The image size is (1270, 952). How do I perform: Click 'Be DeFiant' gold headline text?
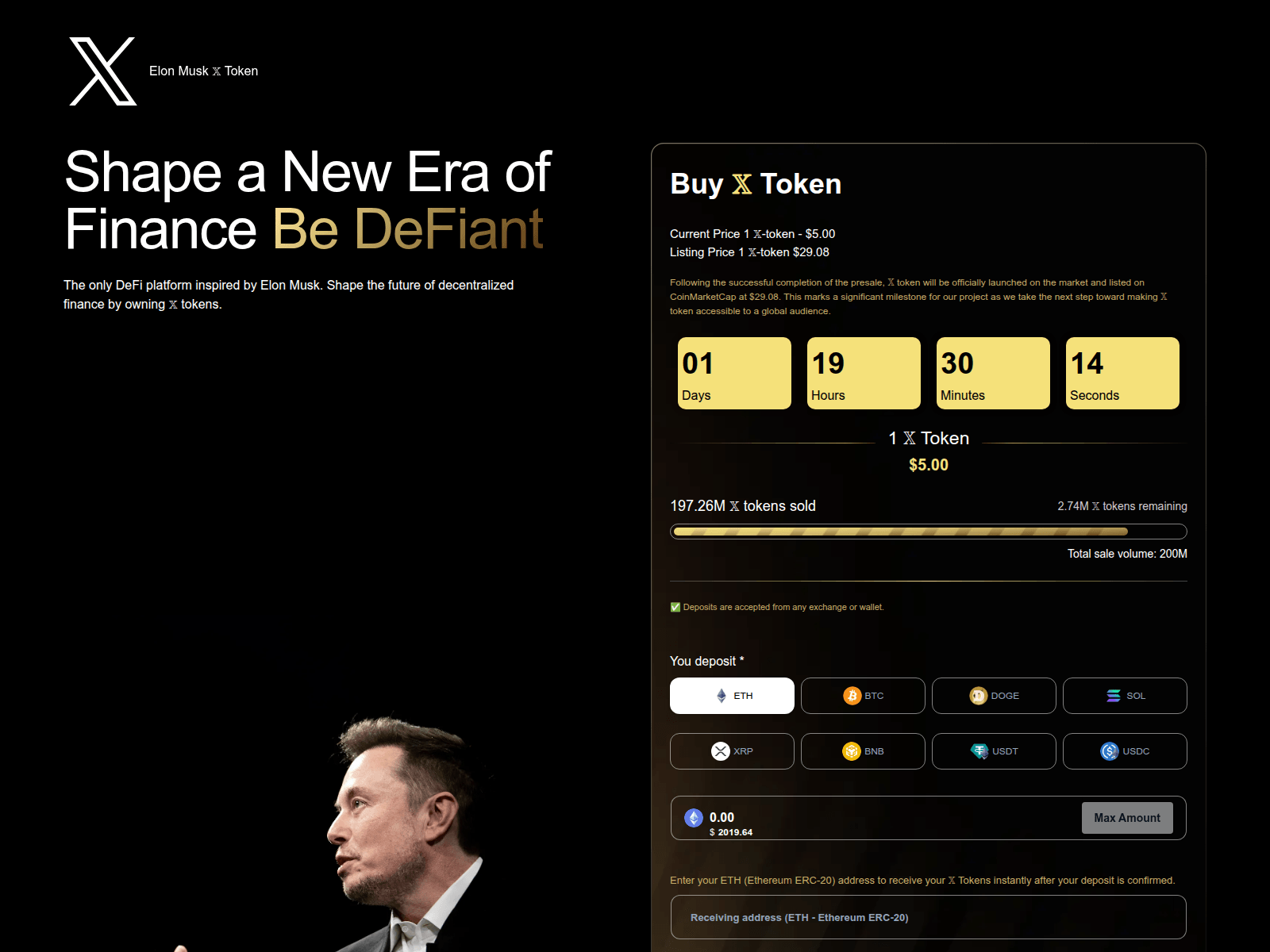pos(408,229)
